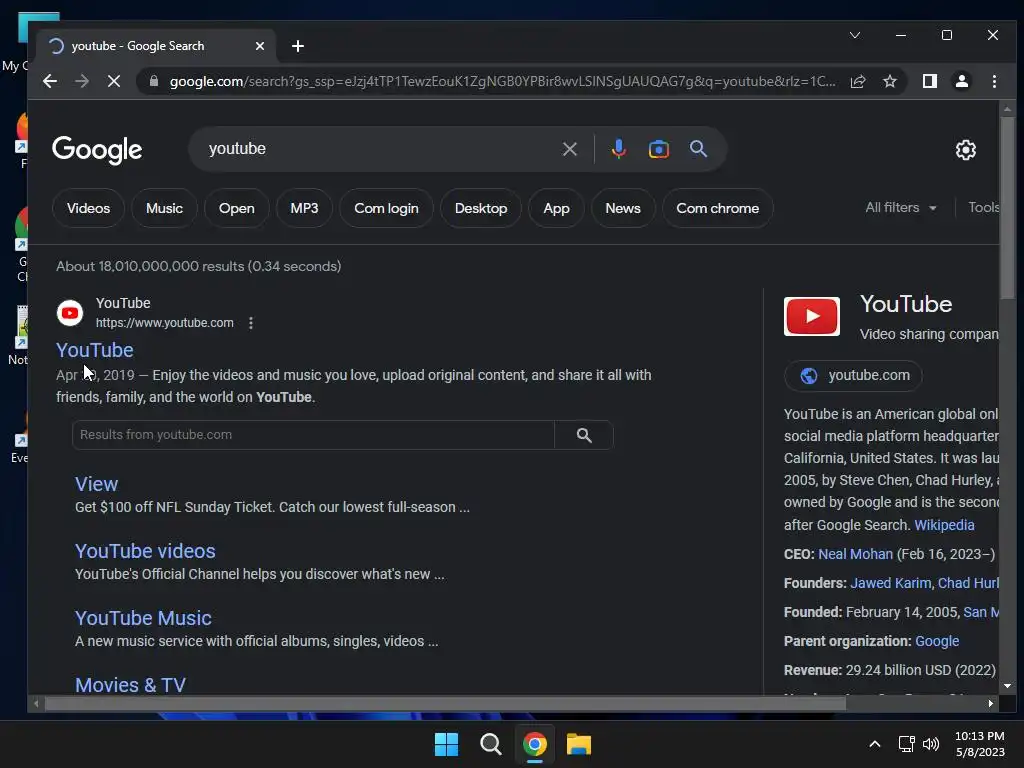Open the tab search chevron
1024x768 pixels.
(x=854, y=35)
